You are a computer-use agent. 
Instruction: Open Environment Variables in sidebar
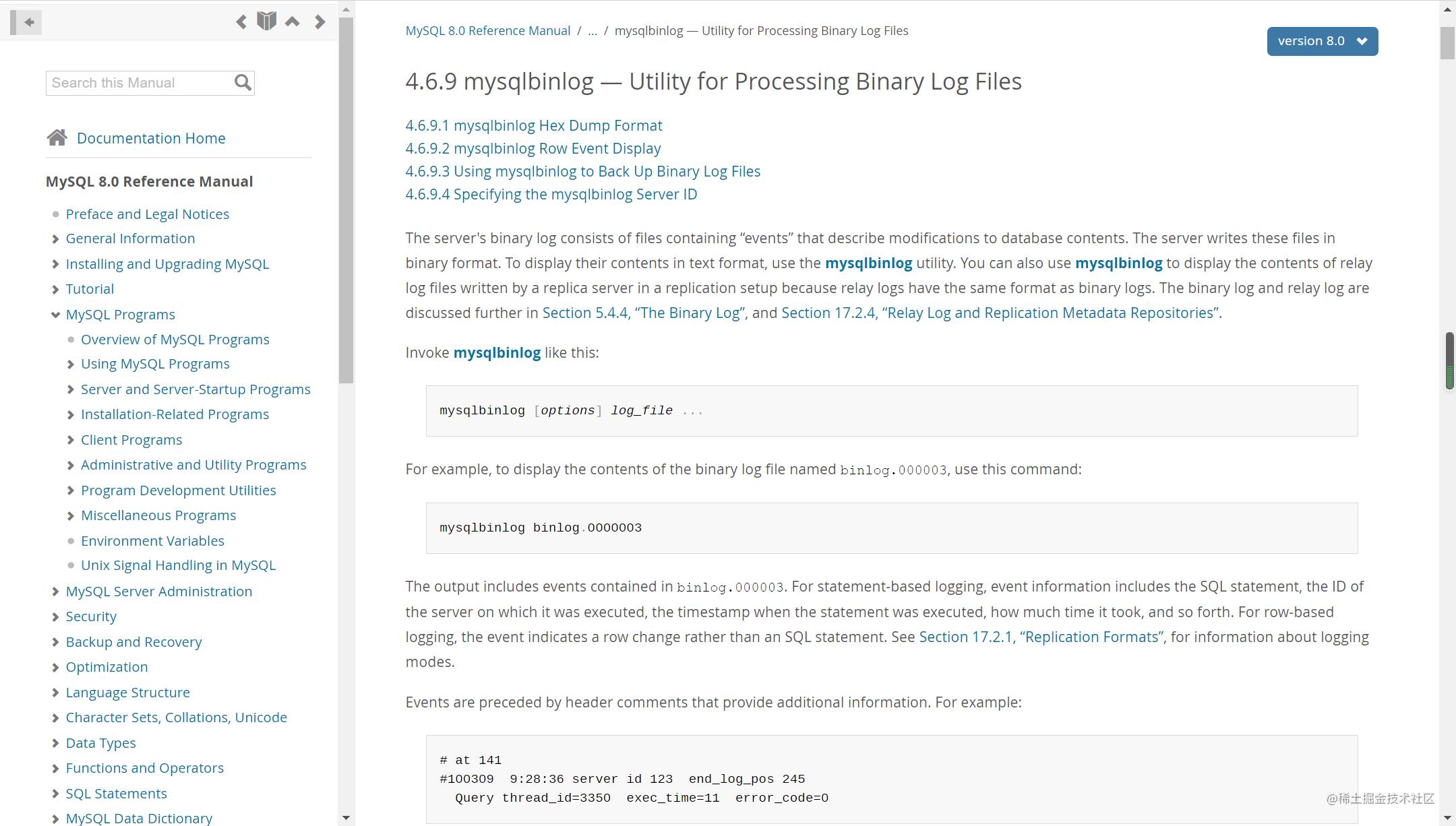coord(152,541)
